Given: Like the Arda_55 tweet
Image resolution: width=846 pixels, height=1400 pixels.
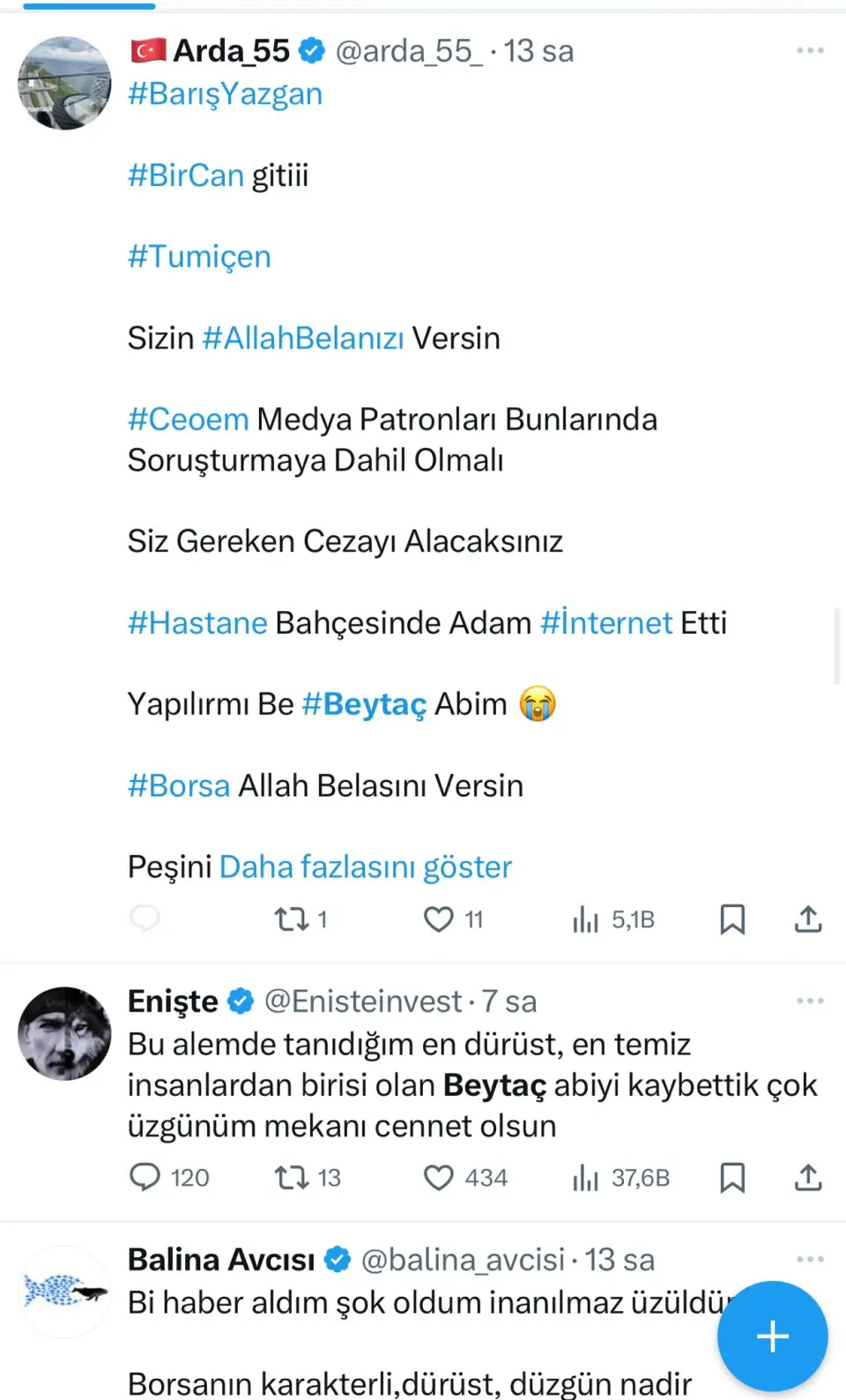Looking at the screenshot, I should [439, 920].
